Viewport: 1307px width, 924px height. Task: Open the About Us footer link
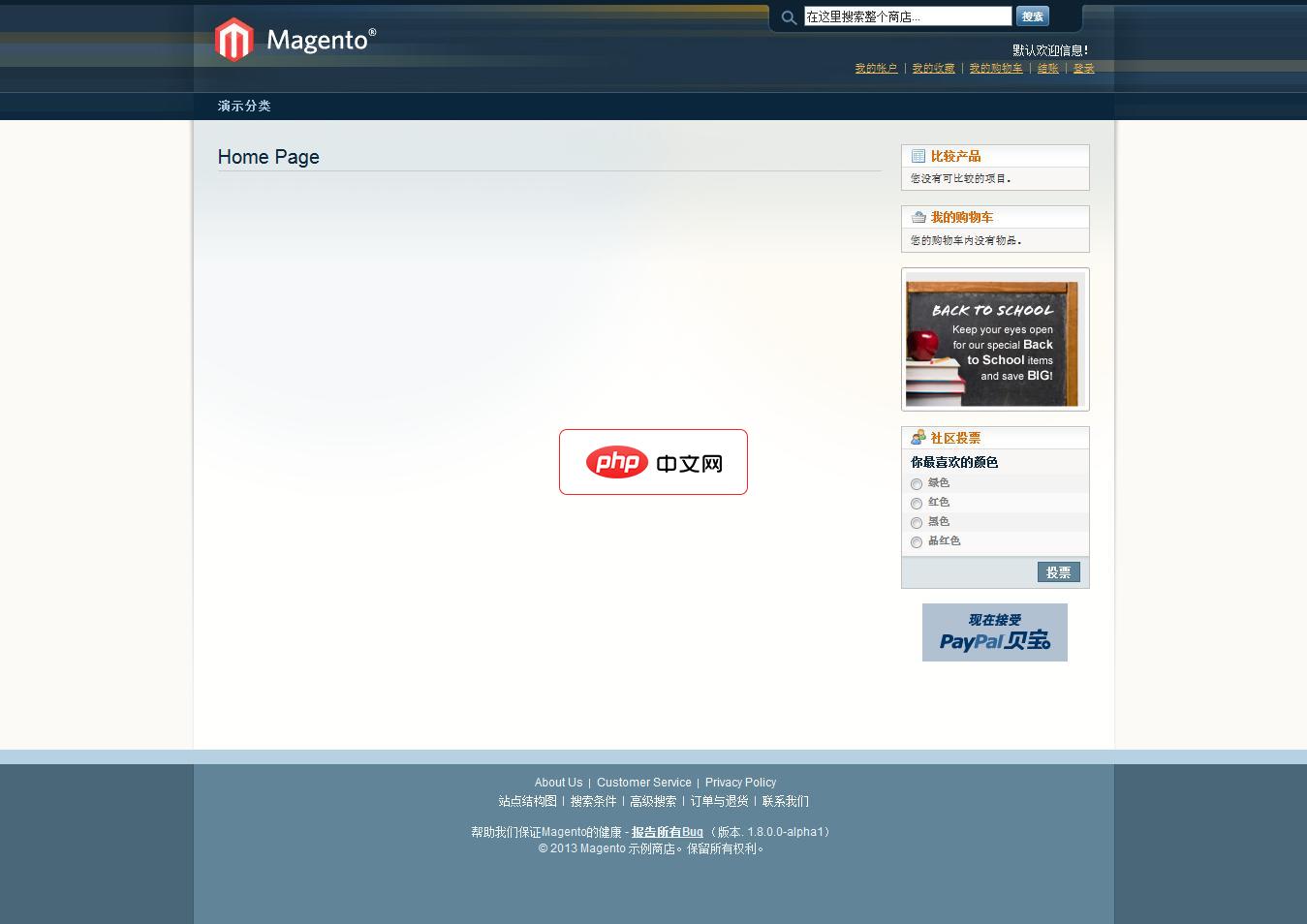(558, 783)
